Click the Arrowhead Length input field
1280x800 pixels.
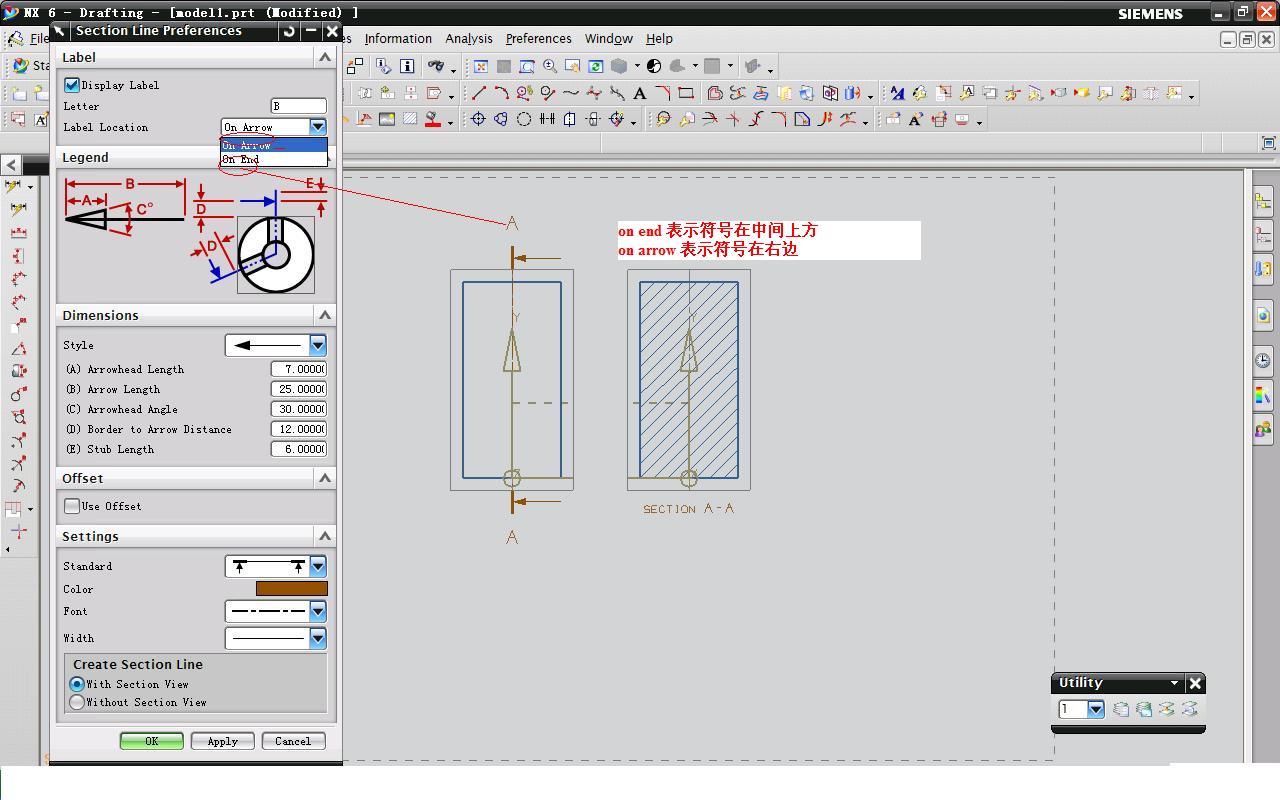point(298,369)
